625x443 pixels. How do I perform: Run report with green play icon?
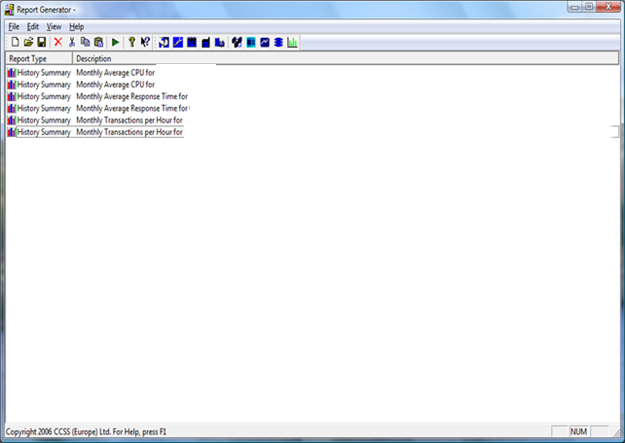coord(115,42)
